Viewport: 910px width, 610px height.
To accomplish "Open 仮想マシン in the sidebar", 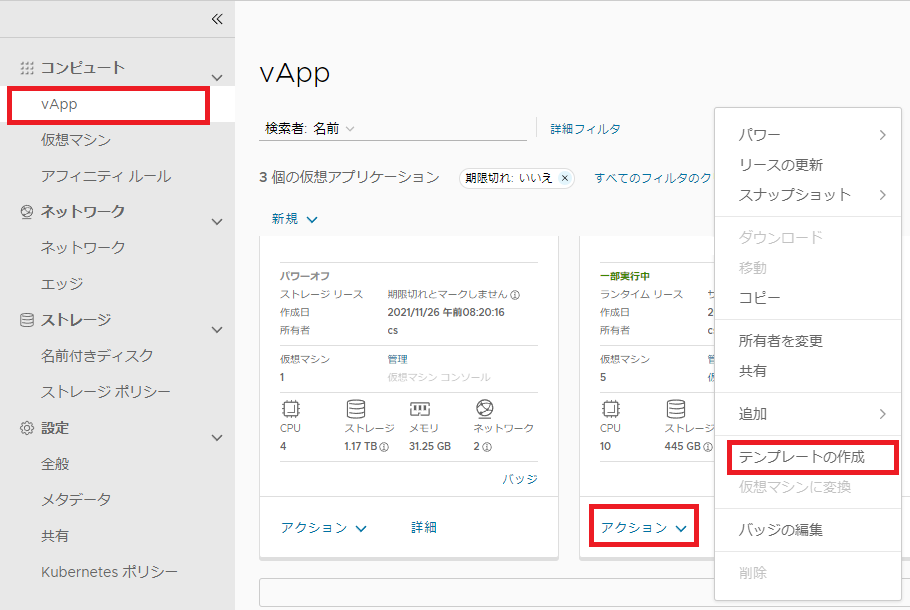I will pos(76,140).
